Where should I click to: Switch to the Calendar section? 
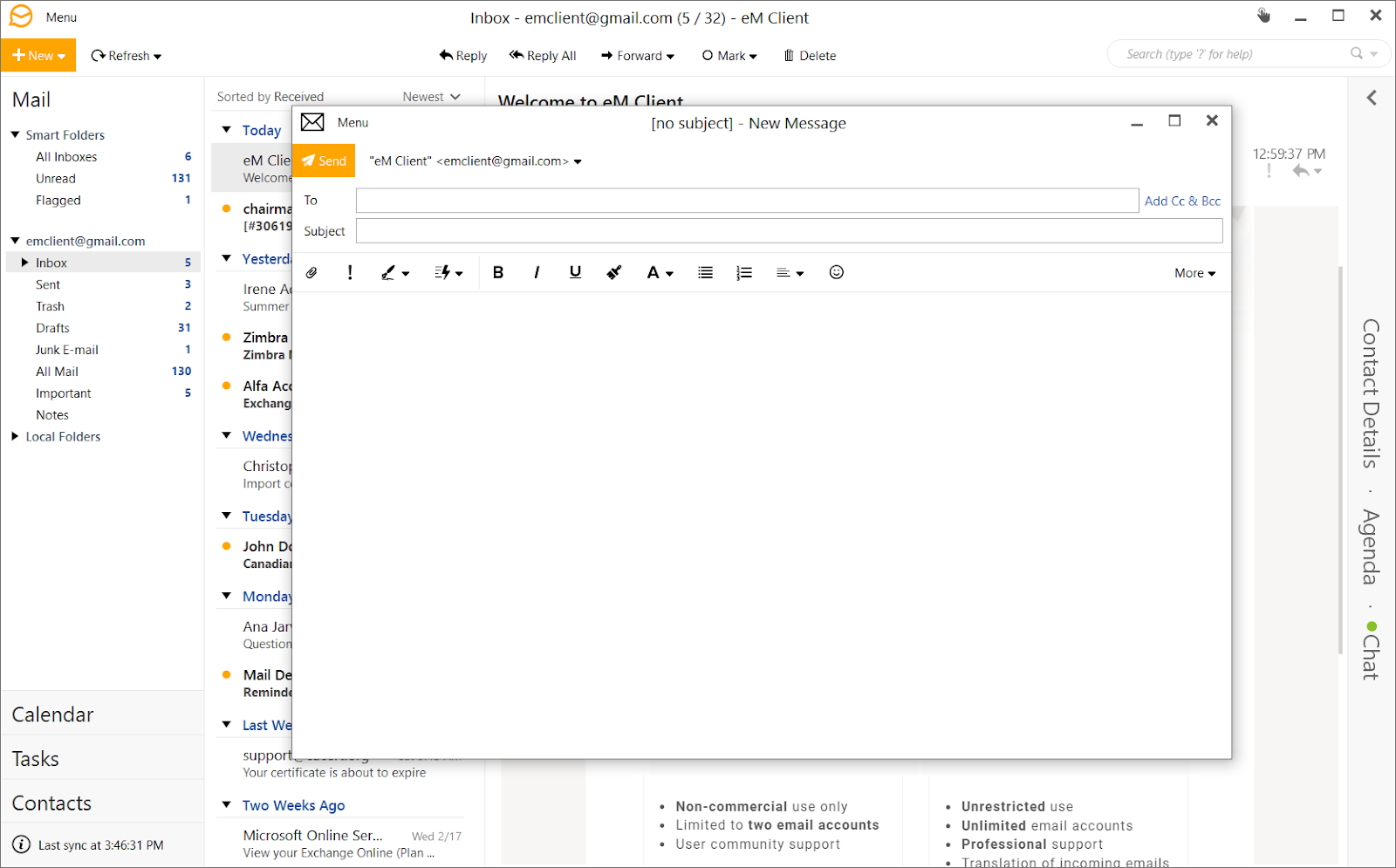tap(52, 714)
